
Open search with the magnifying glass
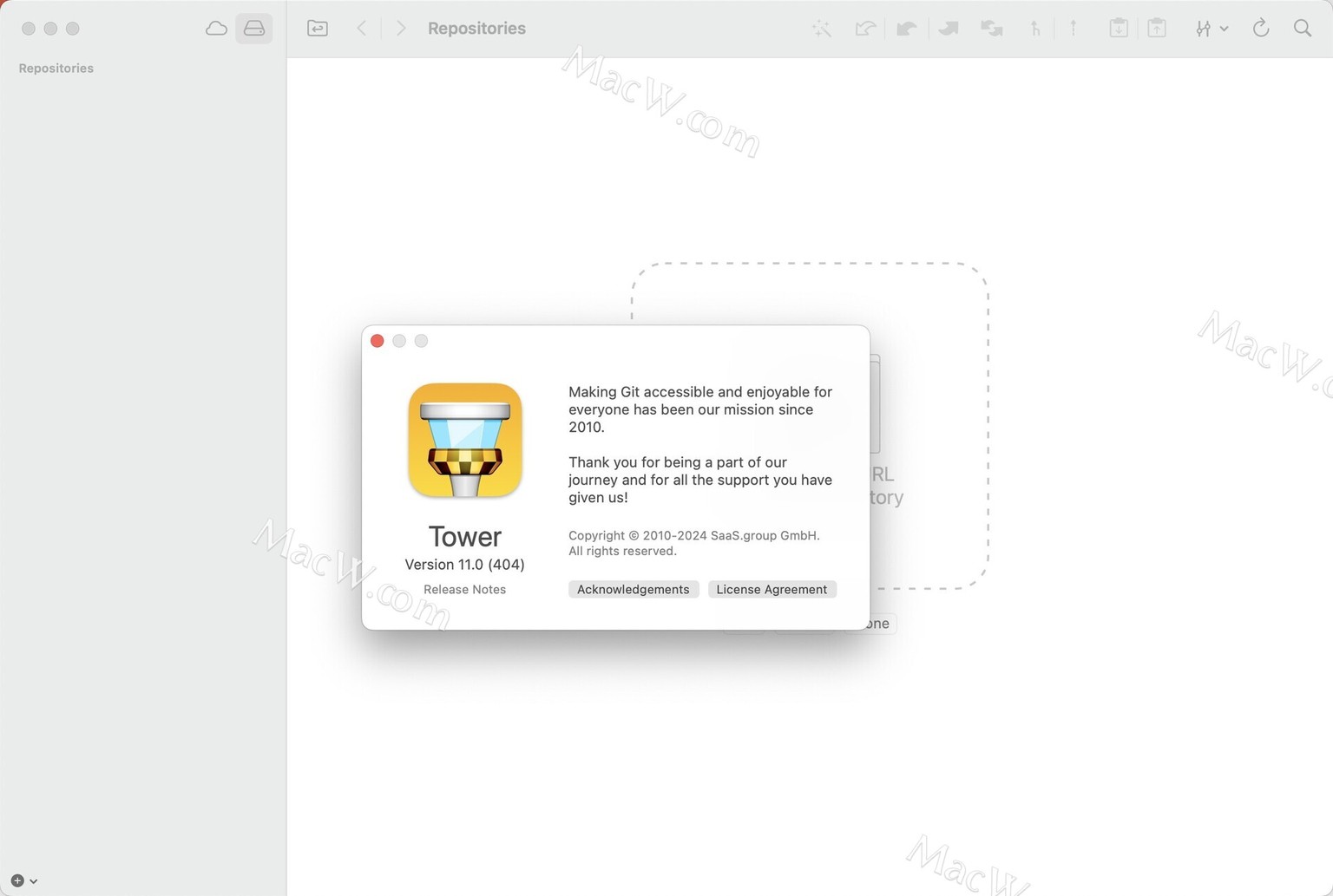tap(1303, 29)
